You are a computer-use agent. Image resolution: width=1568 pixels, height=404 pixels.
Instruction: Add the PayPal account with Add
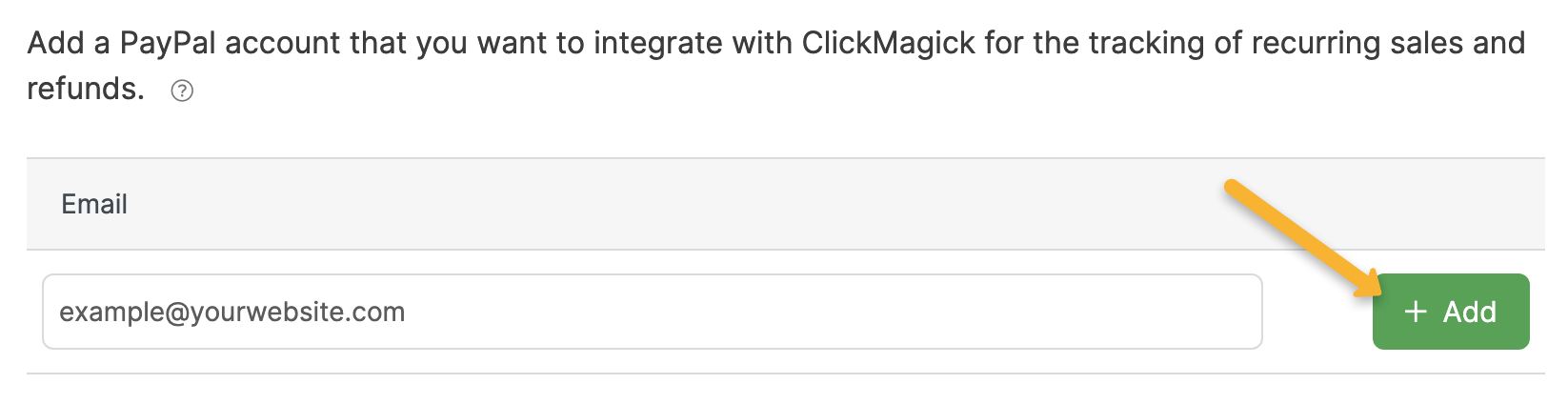click(1450, 312)
